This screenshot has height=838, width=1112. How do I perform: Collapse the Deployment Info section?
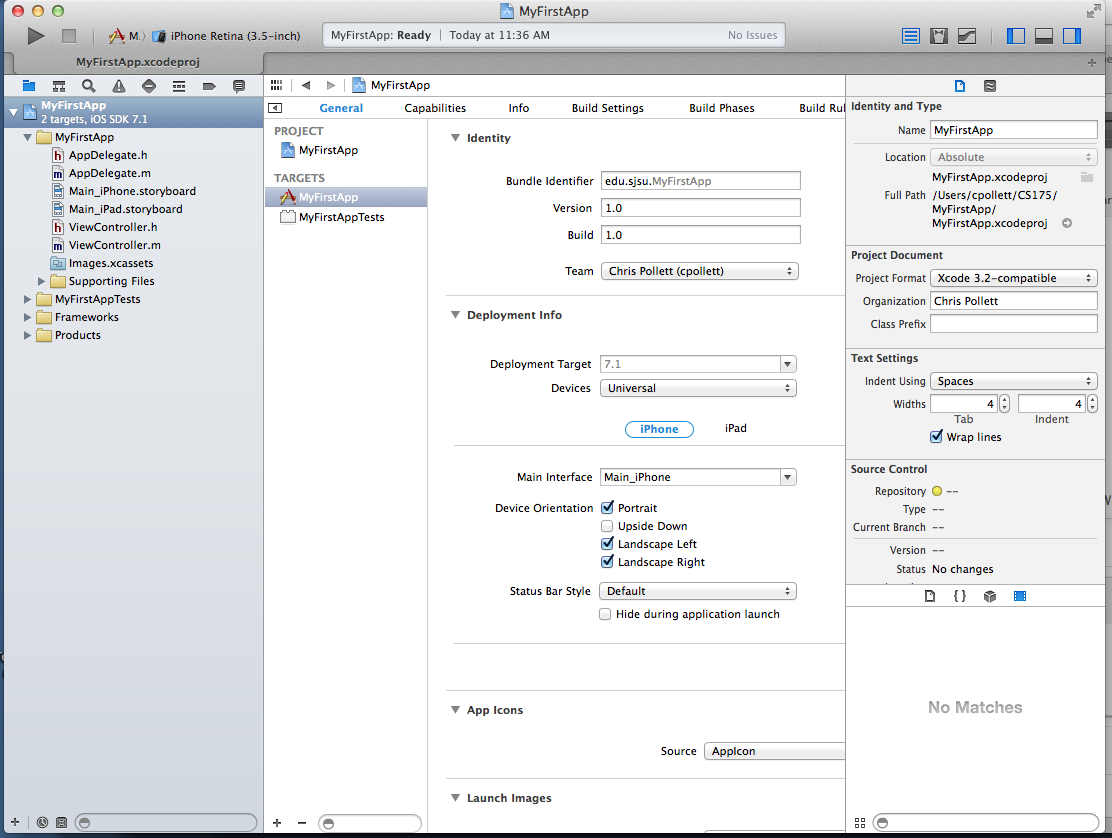(x=455, y=315)
